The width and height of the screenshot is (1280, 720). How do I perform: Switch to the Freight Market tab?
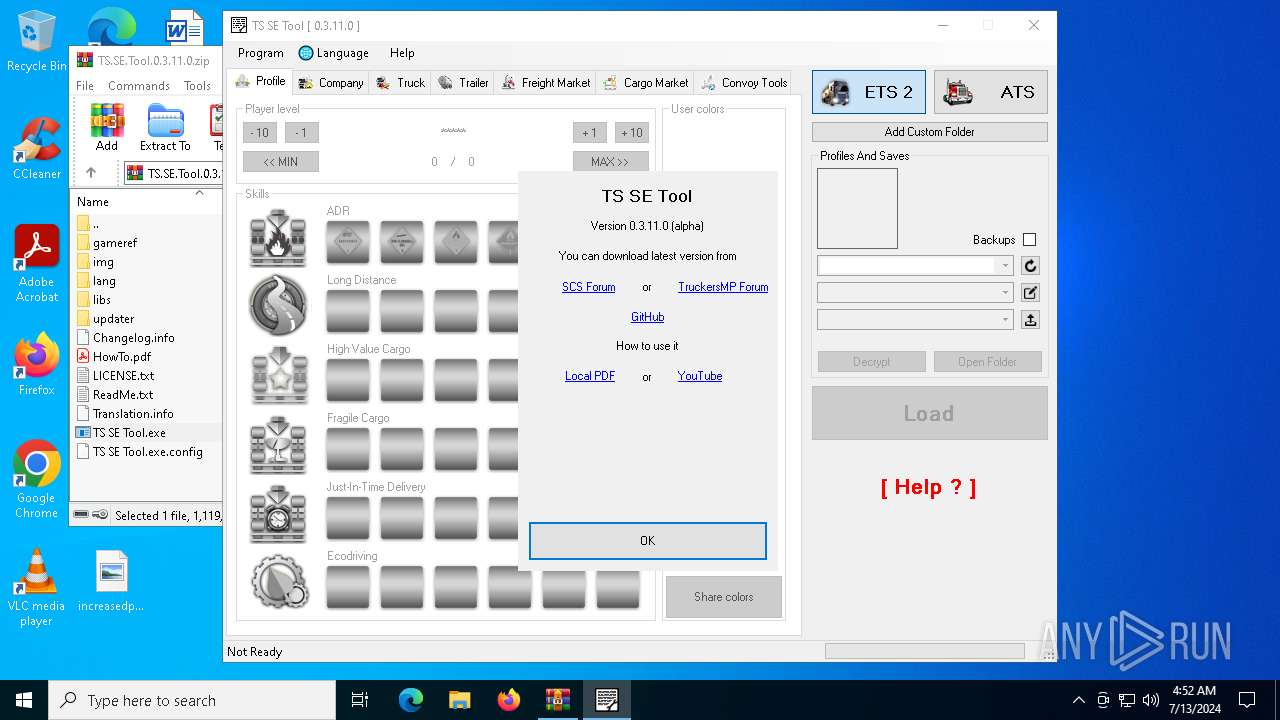point(546,83)
